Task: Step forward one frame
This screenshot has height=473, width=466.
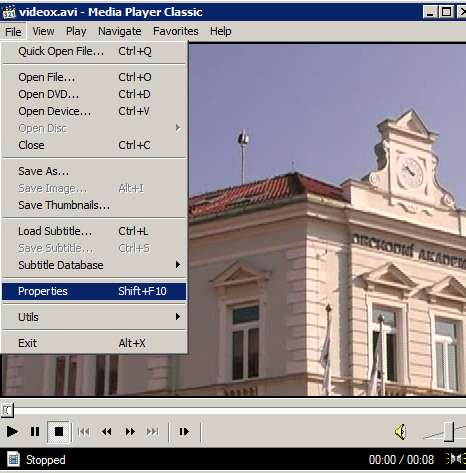Action: (184, 432)
